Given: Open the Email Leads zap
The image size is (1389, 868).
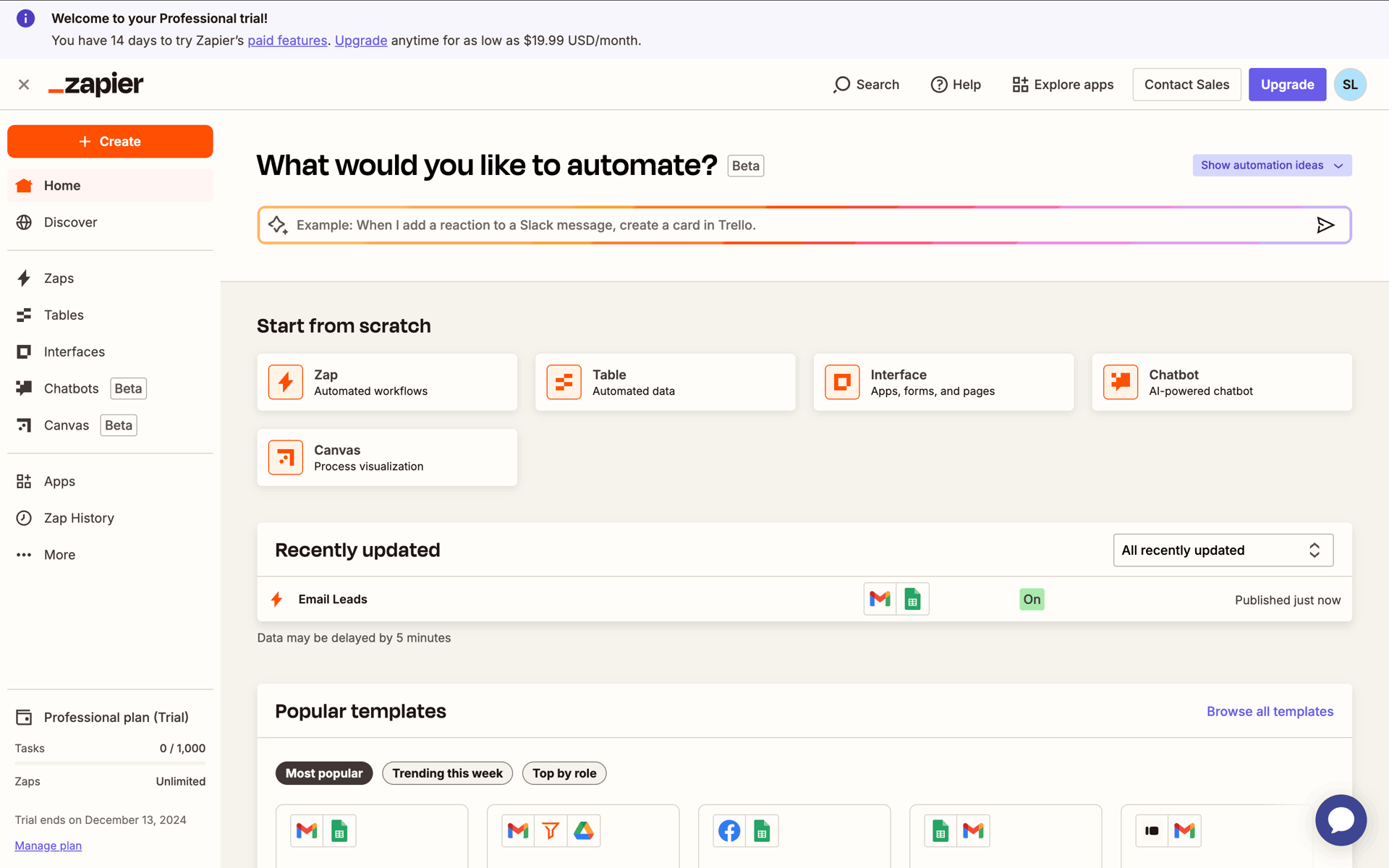Looking at the screenshot, I should (333, 599).
